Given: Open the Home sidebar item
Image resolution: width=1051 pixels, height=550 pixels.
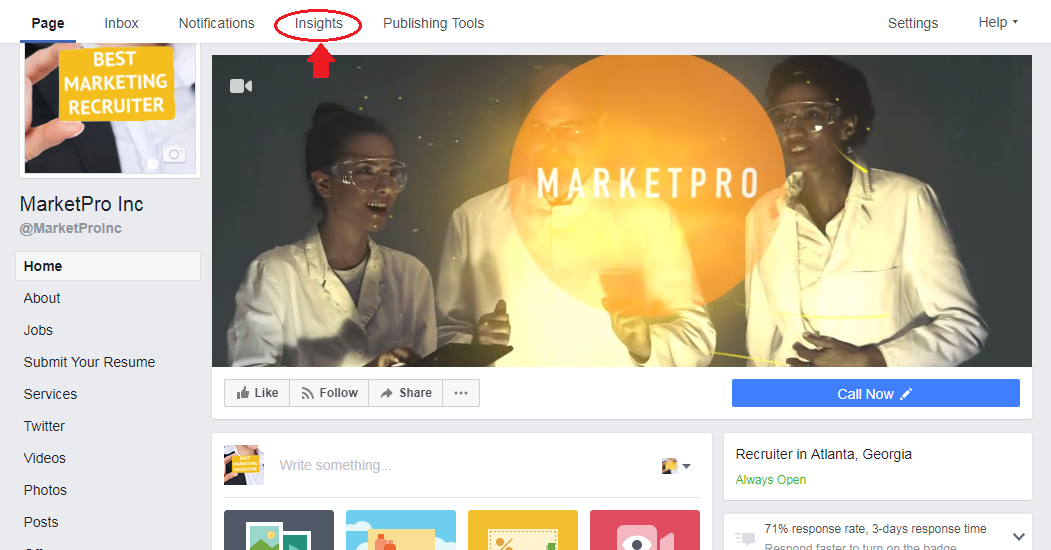Looking at the screenshot, I should point(108,266).
